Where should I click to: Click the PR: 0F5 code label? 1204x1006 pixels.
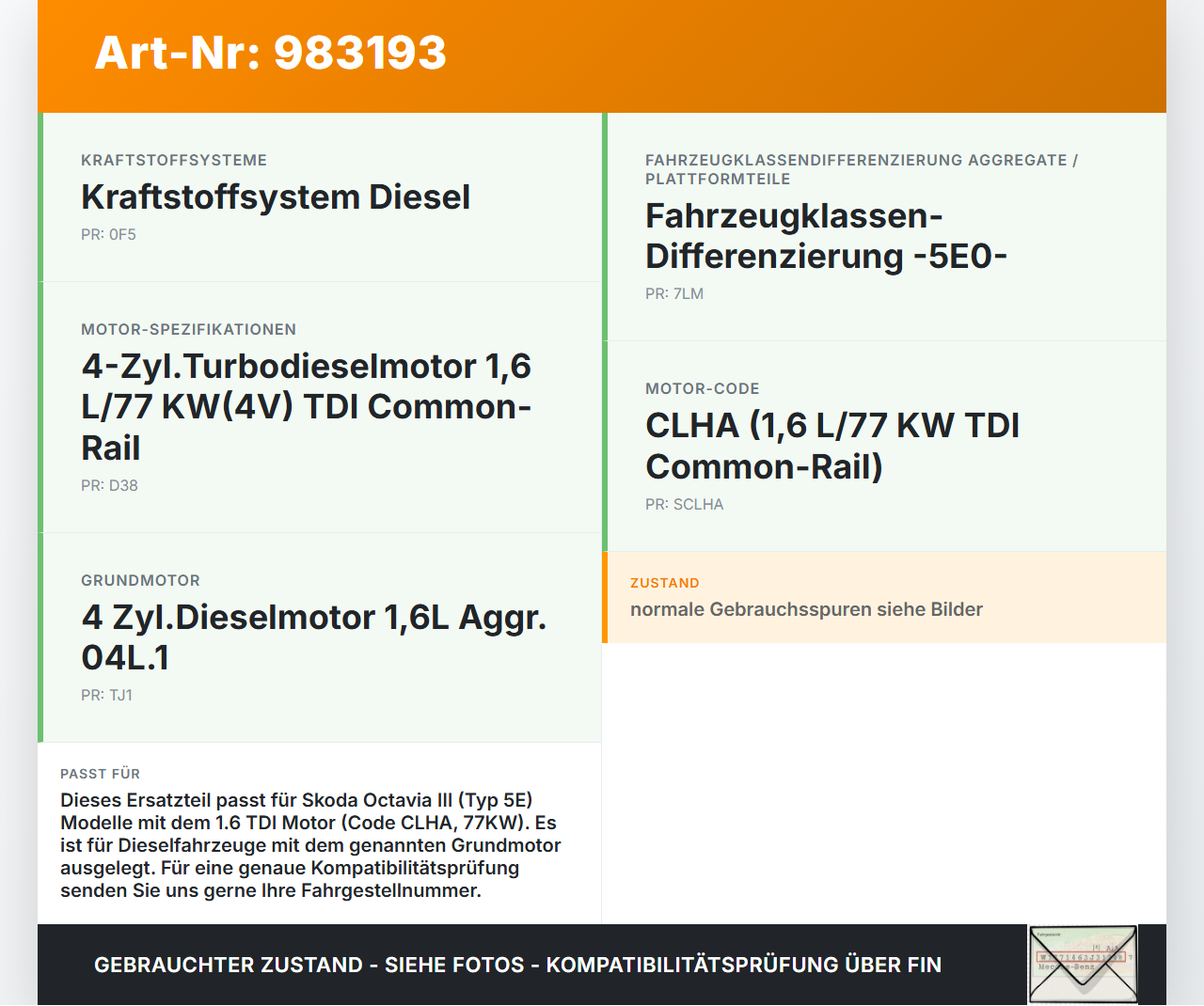[x=108, y=234]
